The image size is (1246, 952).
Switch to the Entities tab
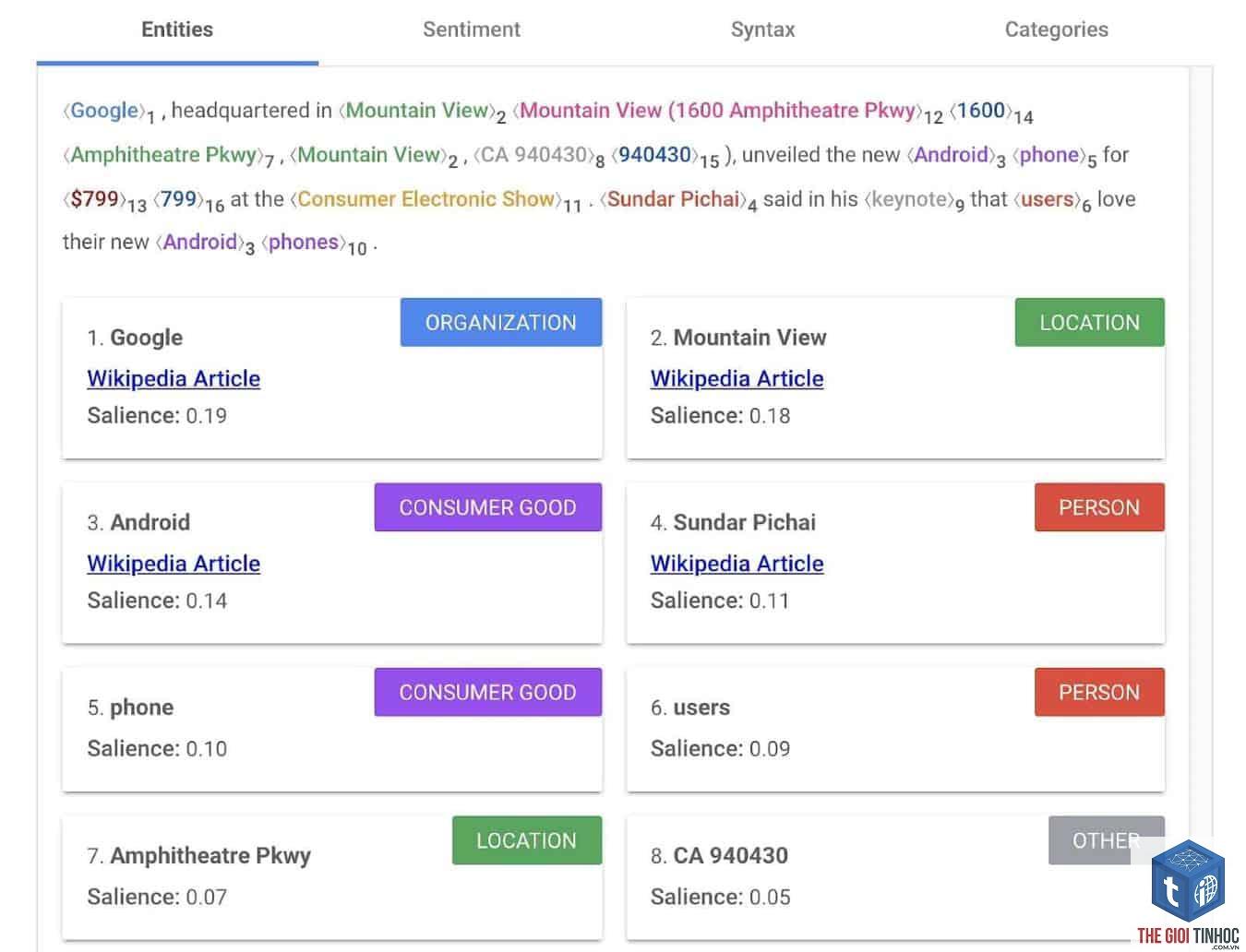(x=177, y=30)
